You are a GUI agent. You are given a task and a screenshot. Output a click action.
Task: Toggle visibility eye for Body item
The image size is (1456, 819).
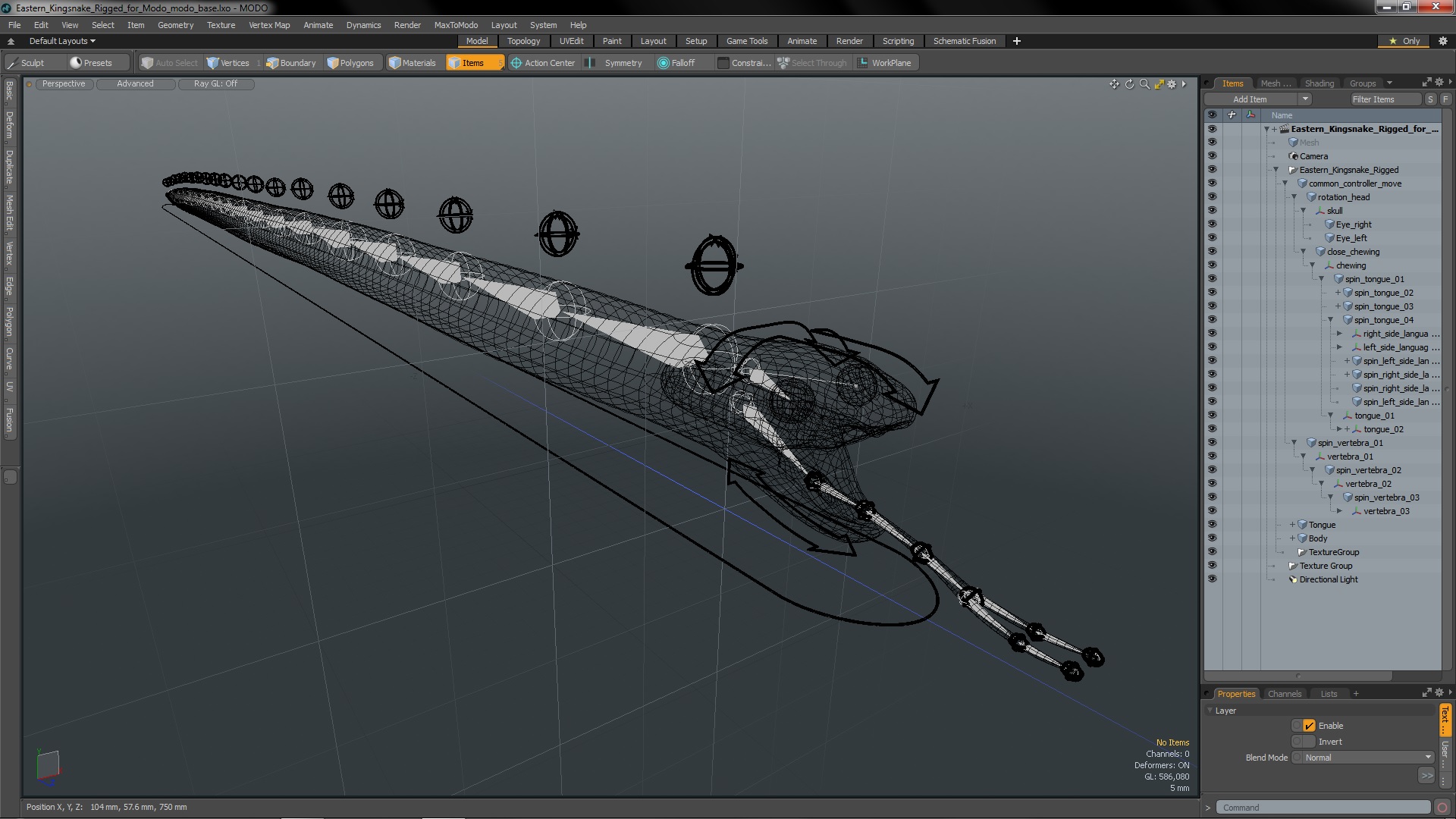[x=1212, y=538]
